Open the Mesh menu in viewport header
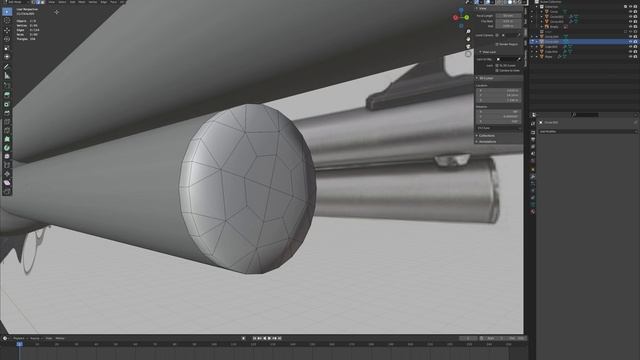 tap(82, 2)
